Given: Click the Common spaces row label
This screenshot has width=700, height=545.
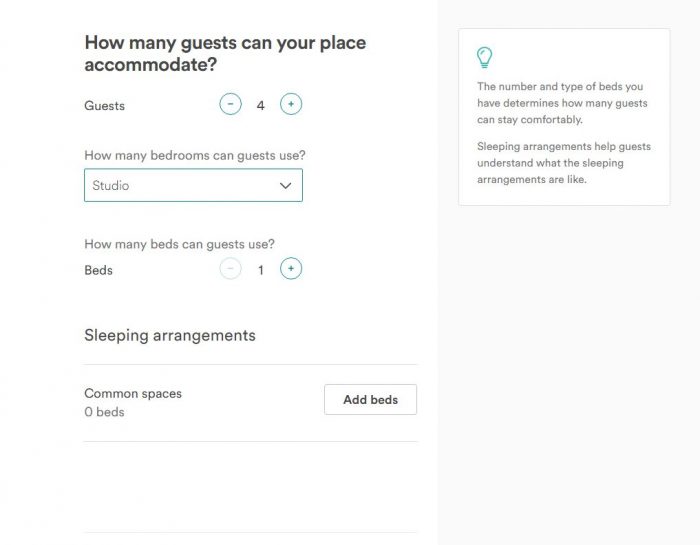Looking at the screenshot, I should coord(133,394).
